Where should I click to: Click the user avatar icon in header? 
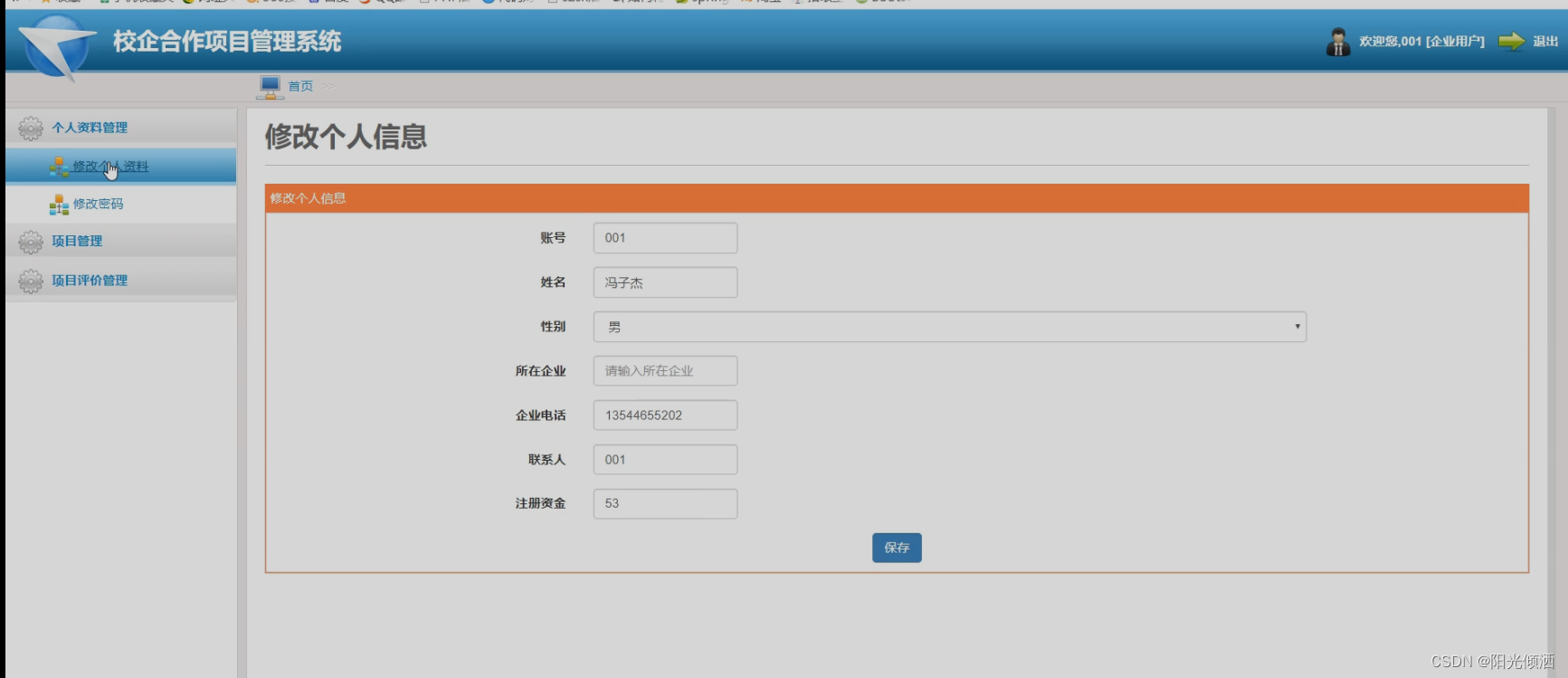point(1337,42)
